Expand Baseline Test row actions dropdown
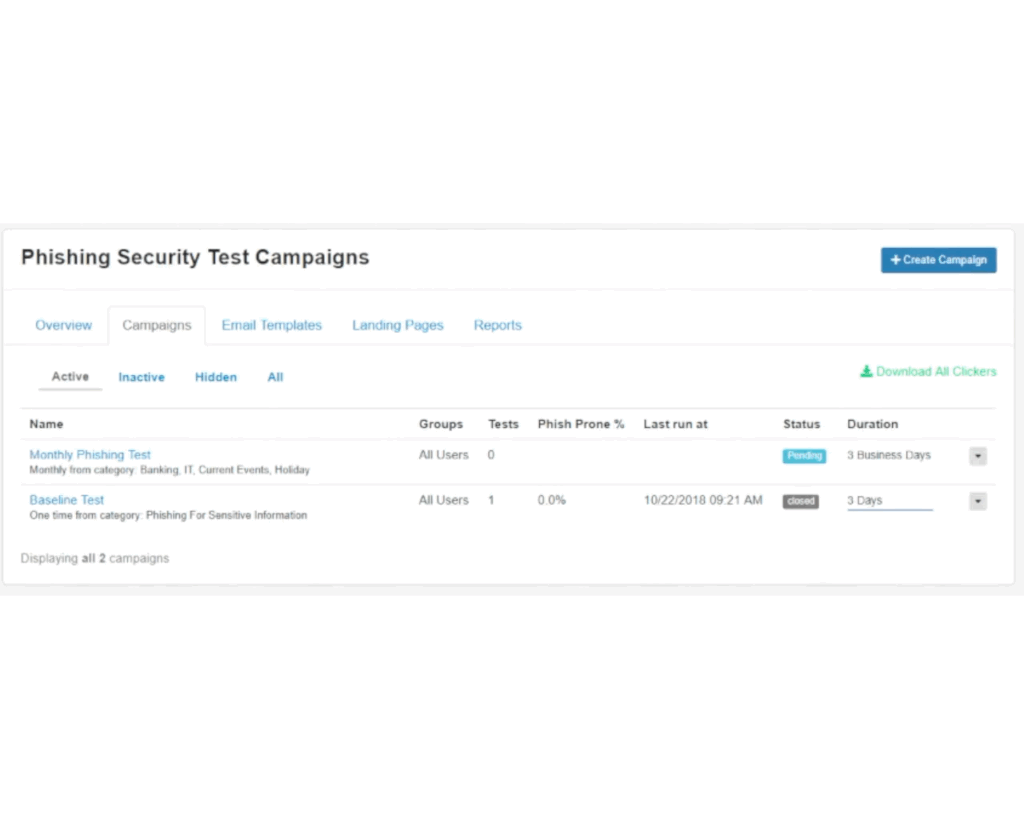The image size is (1024, 819). click(977, 501)
